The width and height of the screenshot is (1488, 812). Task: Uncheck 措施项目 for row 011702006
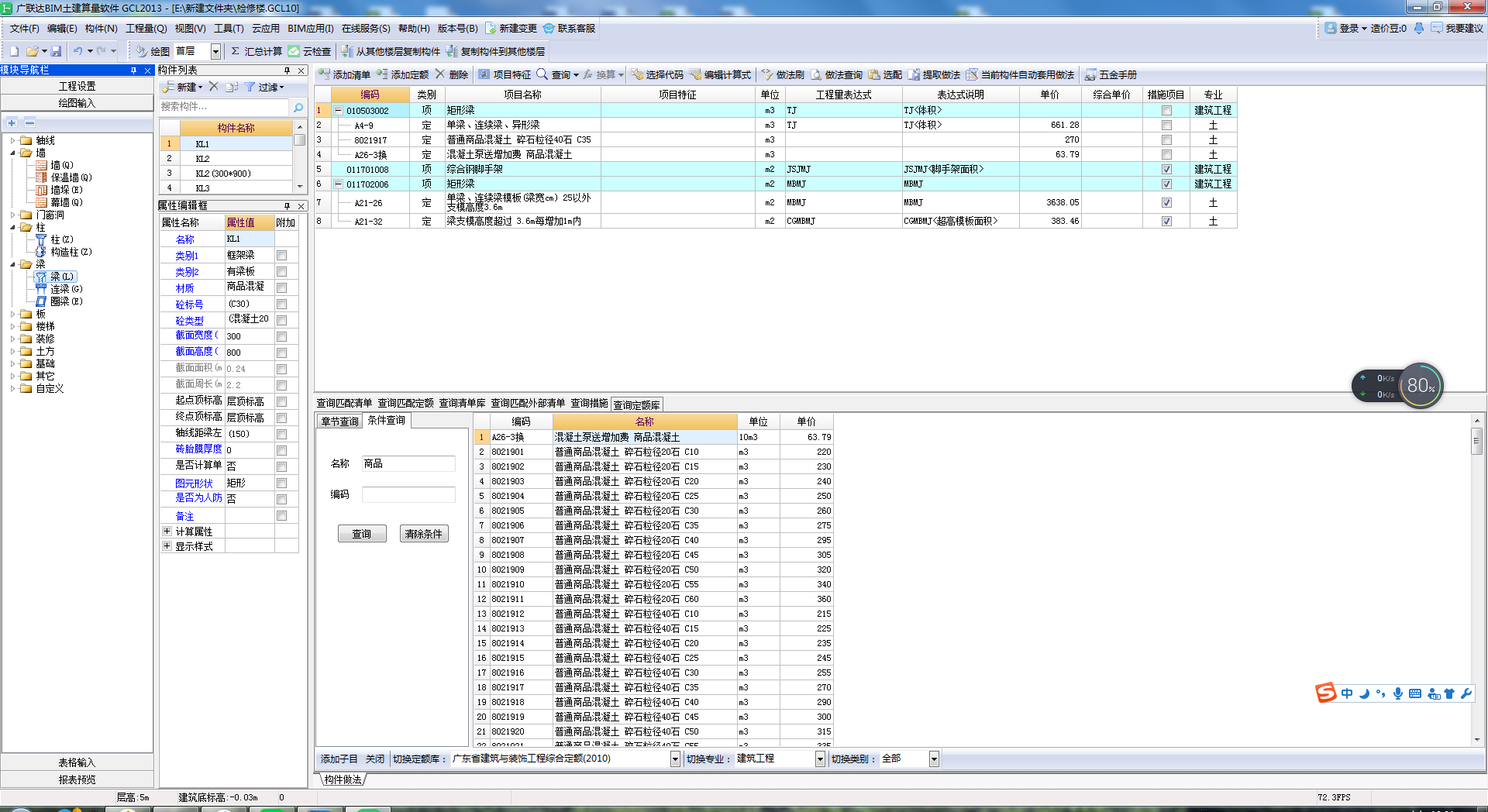[x=1166, y=184]
